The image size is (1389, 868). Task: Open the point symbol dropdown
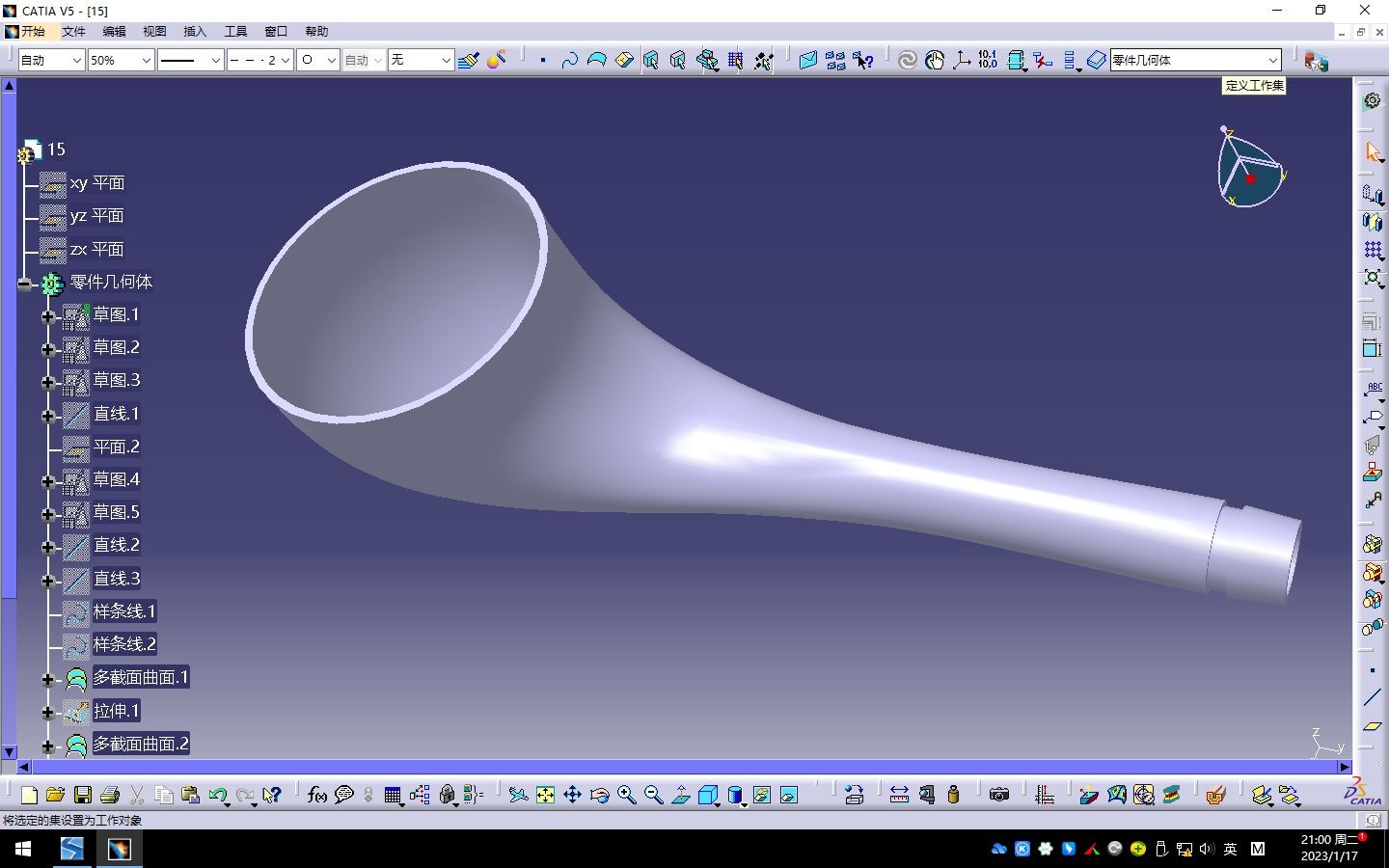click(317, 60)
